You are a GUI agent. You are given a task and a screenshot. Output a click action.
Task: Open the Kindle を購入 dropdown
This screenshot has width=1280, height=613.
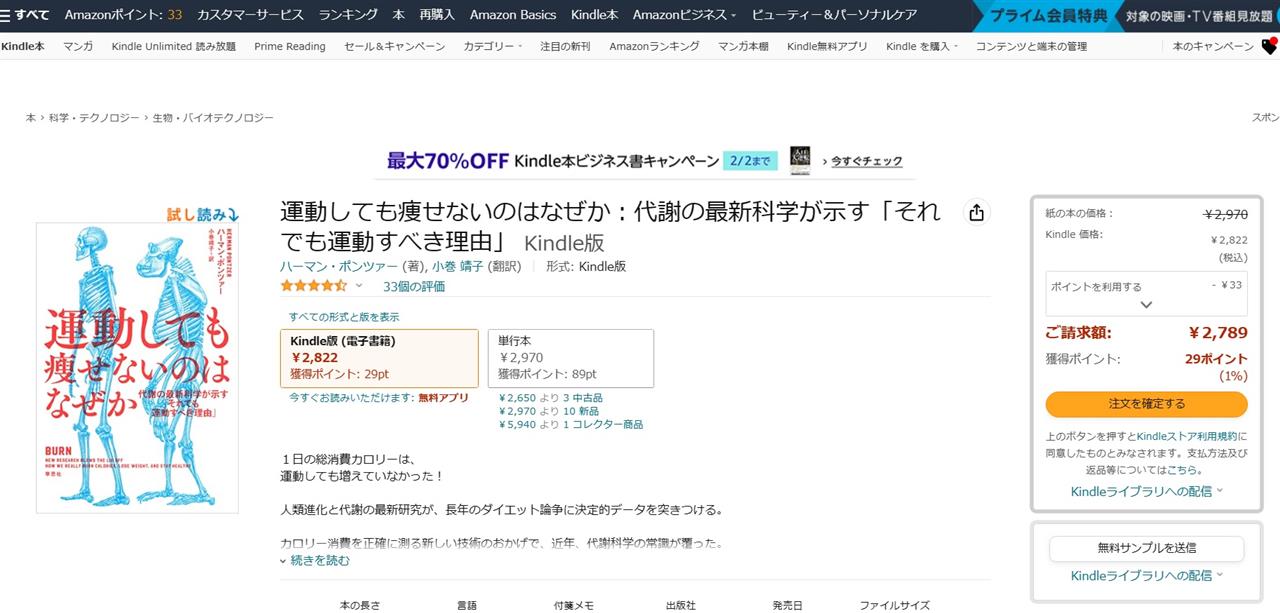click(x=921, y=47)
